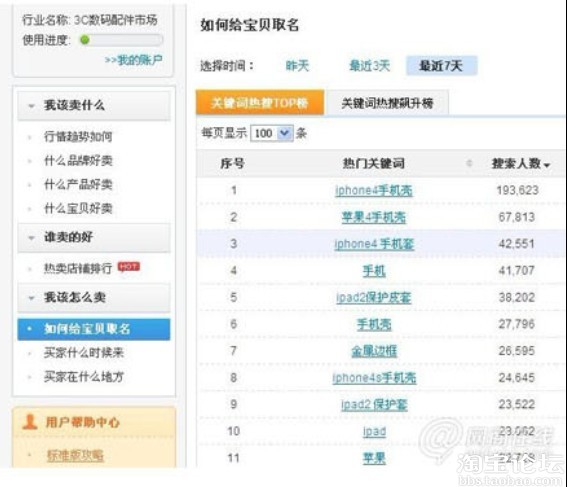The height and width of the screenshot is (487, 567).
Task: Click search count 24,645
Action: (x=516, y=378)
